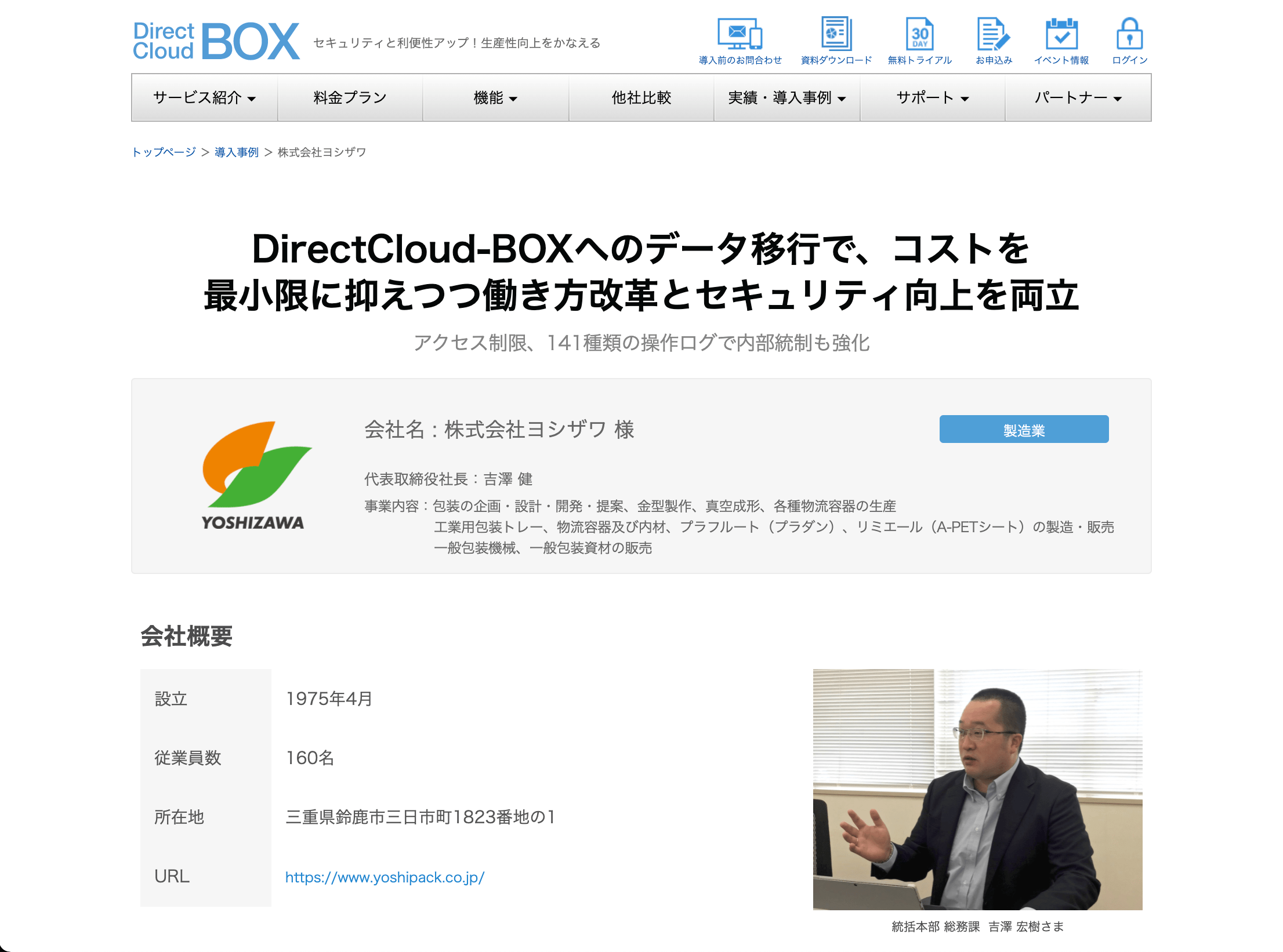Open the yoshipack.co.jp URL link

coord(385,877)
